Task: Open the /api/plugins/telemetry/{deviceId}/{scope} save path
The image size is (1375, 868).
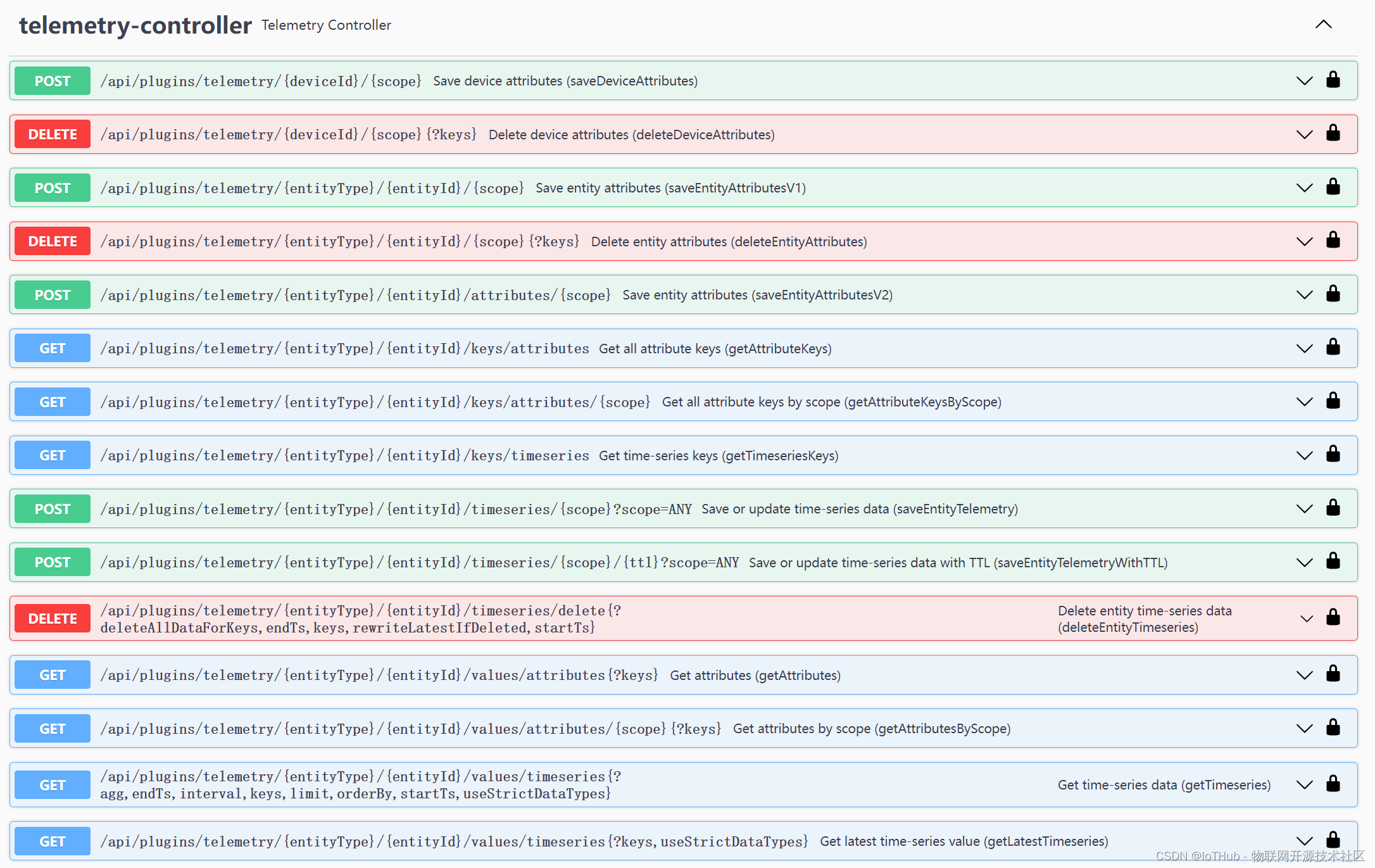Action: coord(261,81)
